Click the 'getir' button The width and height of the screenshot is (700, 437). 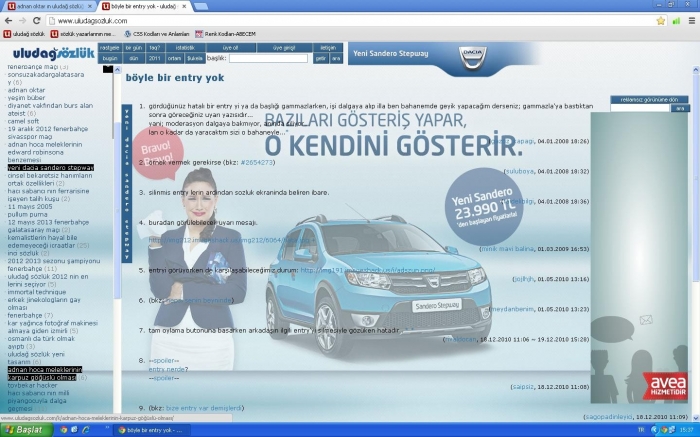(321, 58)
